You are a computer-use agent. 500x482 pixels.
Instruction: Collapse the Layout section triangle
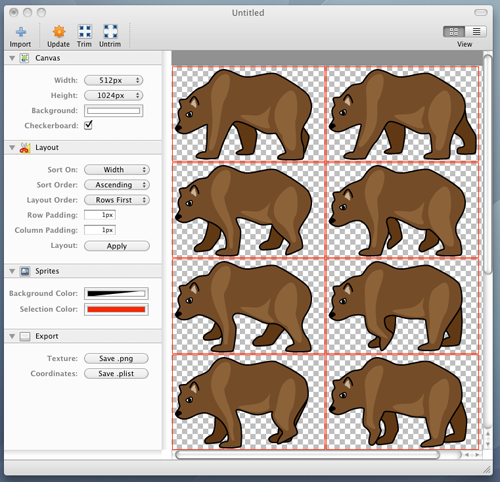[x=12, y=148]
